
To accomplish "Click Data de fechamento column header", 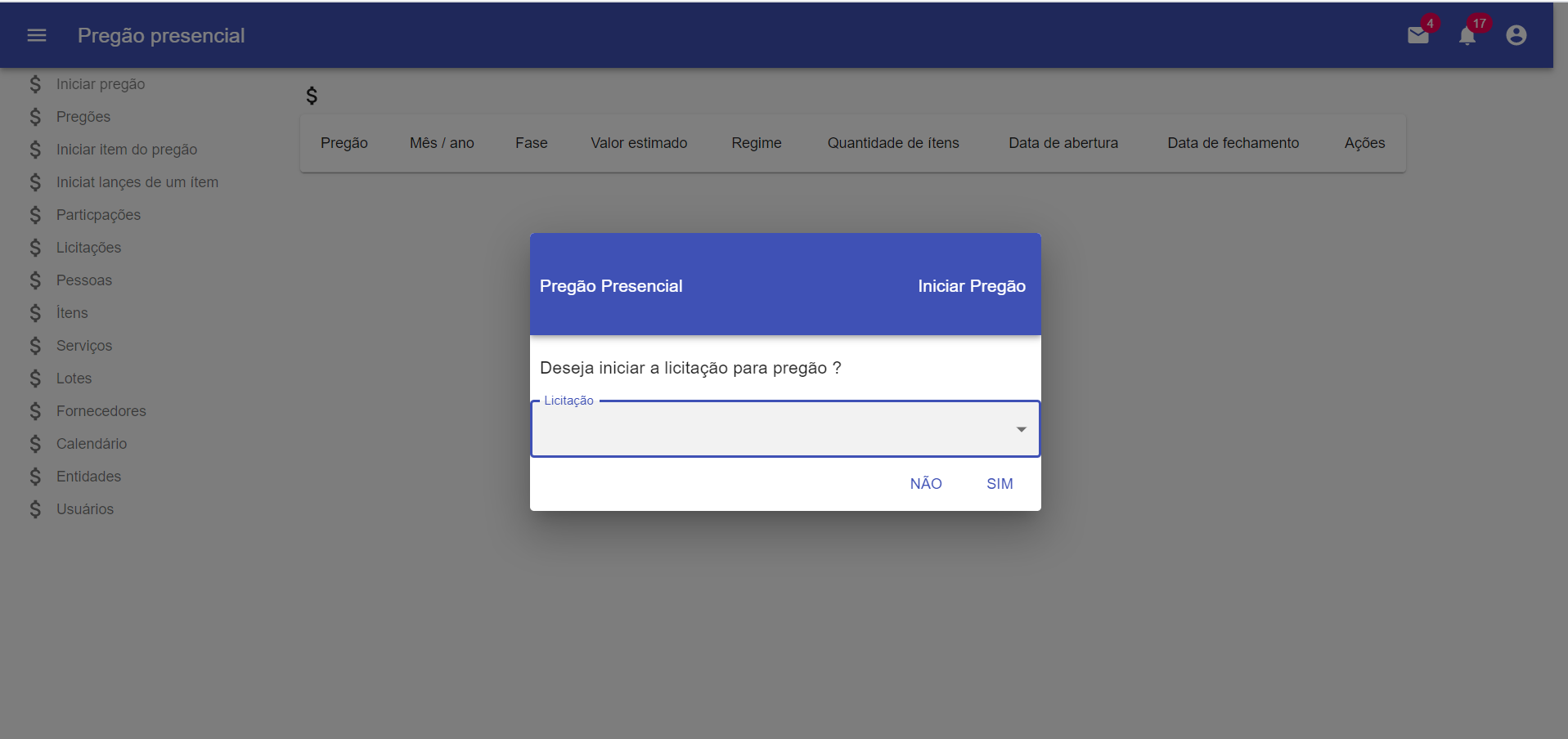I will 1233,143.
